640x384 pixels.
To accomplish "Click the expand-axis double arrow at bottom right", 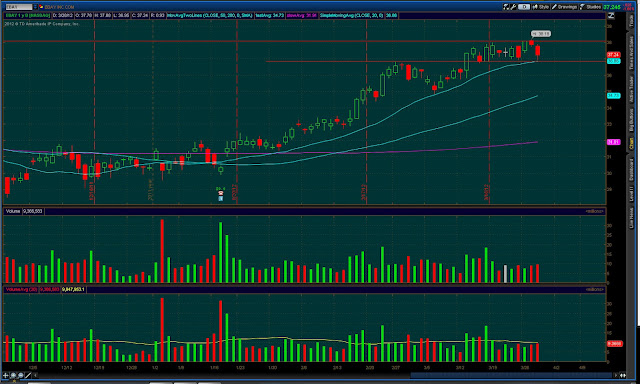I will (x=623, y=375).
